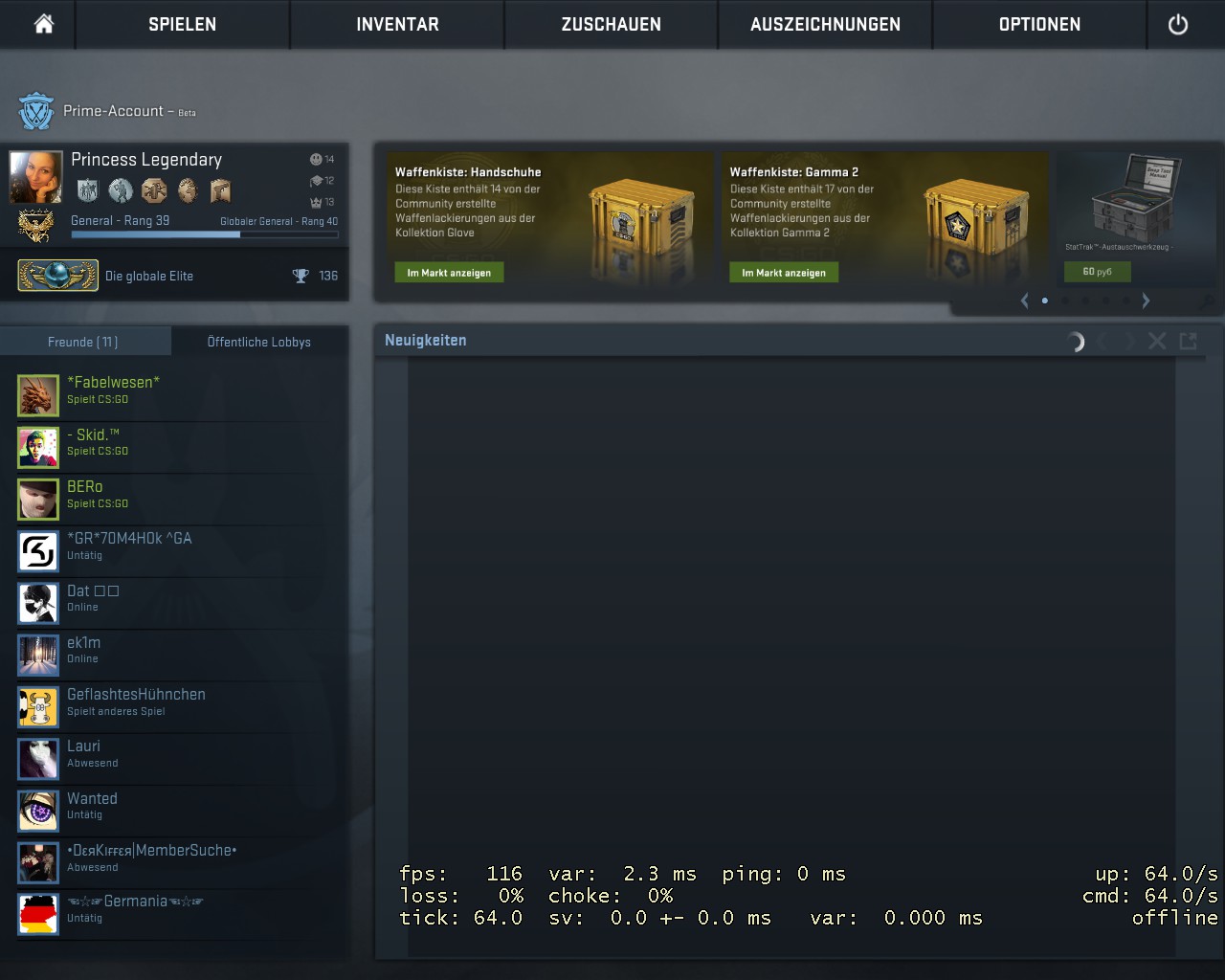Click the XP rank progress bar
1225x980 pixels.
click(204, 234)
